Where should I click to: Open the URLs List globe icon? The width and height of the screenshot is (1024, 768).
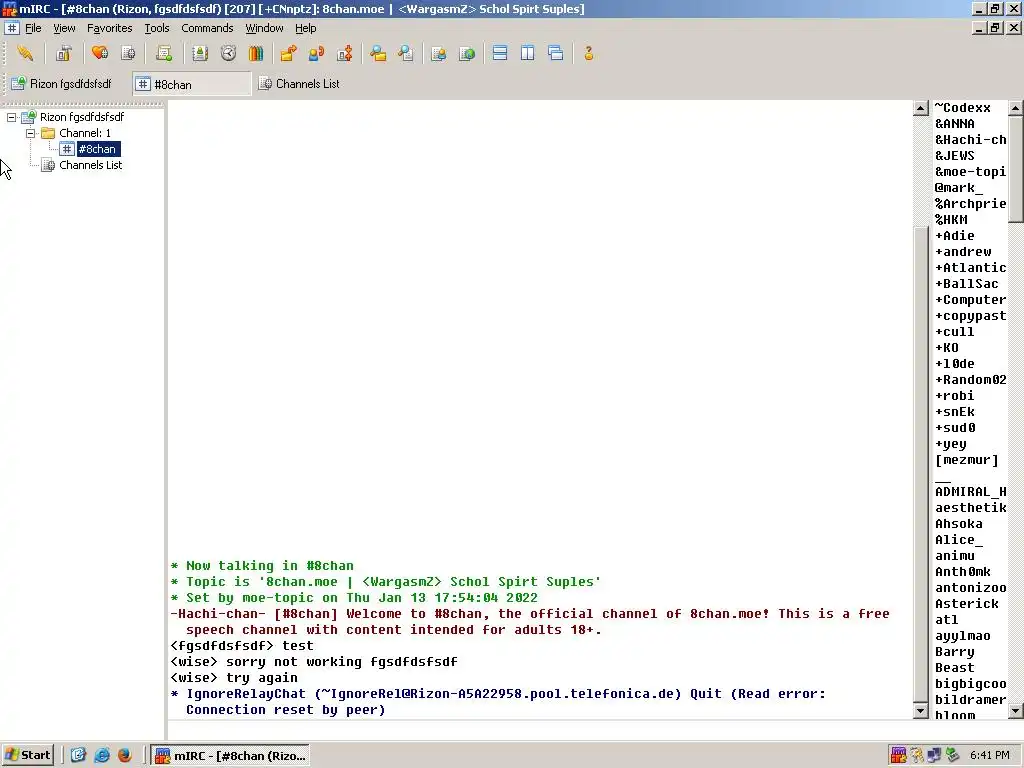pyautogui.click(x=467, y=54)
